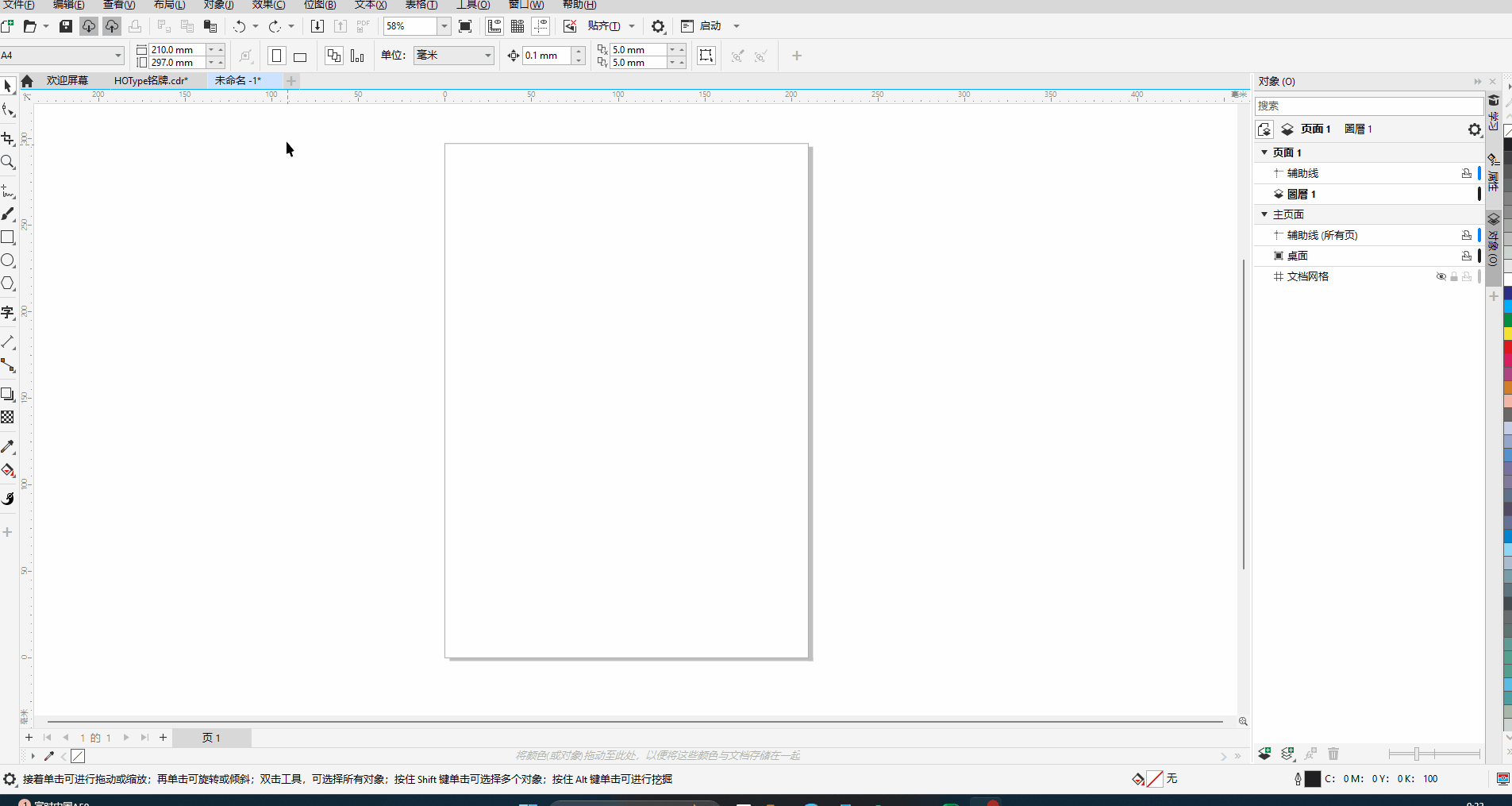This screenshot has height=806, width=1512.
Task: Select the Drop Shadow tool
Action: pos(8,395)
